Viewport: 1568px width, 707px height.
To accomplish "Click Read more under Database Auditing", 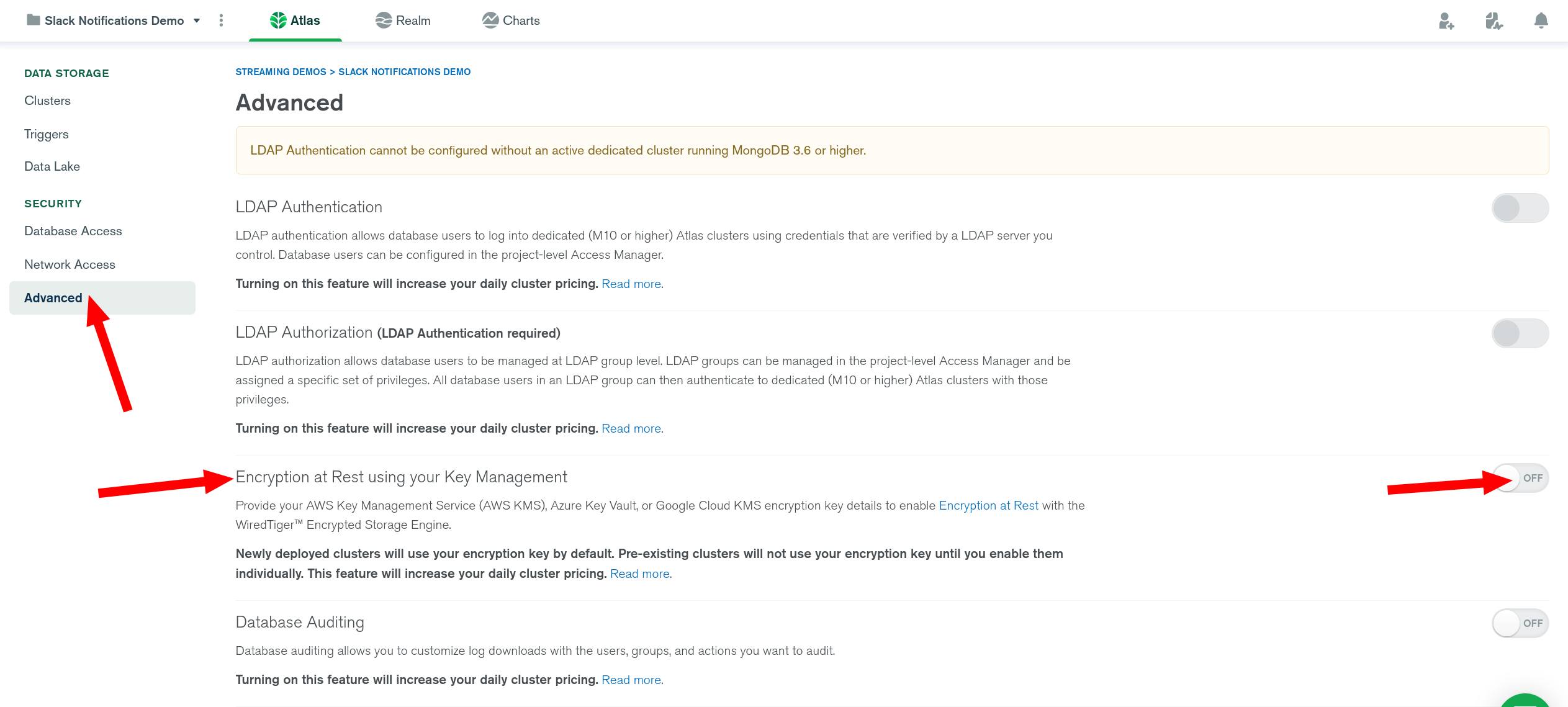I will pos(631,680).
